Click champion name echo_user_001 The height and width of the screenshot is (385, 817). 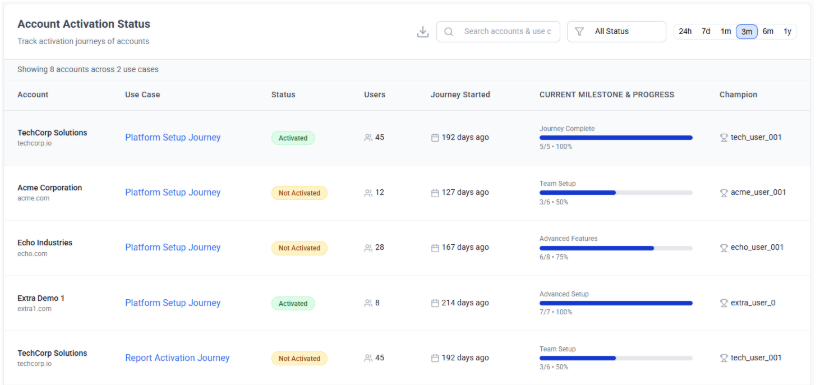[x=757, y=247]
